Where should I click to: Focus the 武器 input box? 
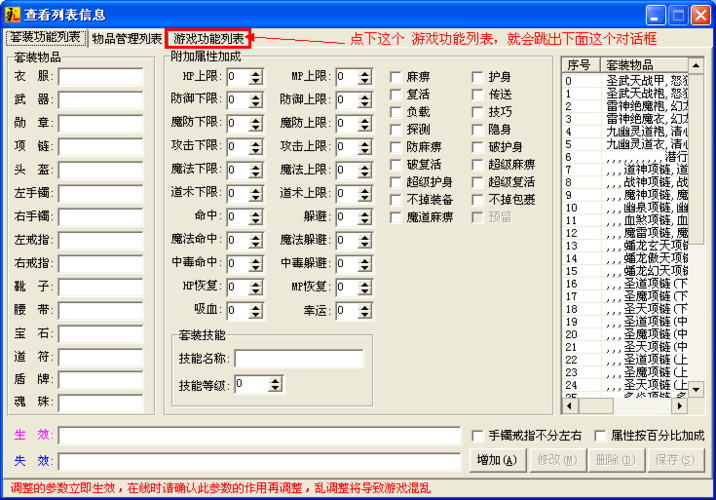pyautogui.click(x=100, y=100)
